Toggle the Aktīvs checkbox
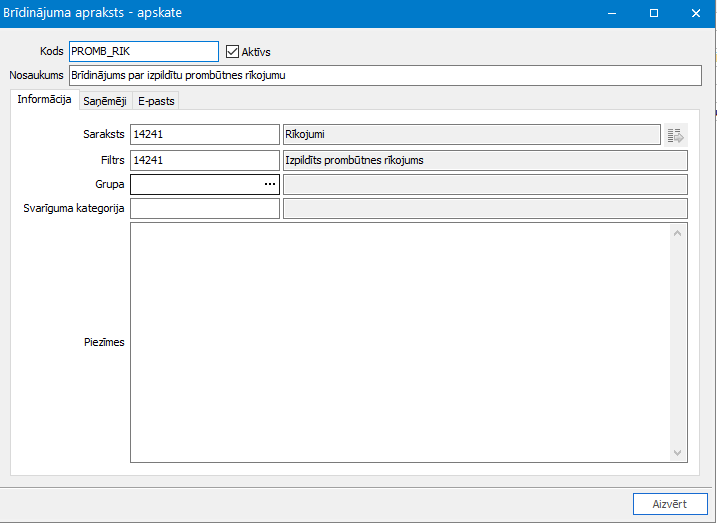The image size is (717, 523). point(233,52)
